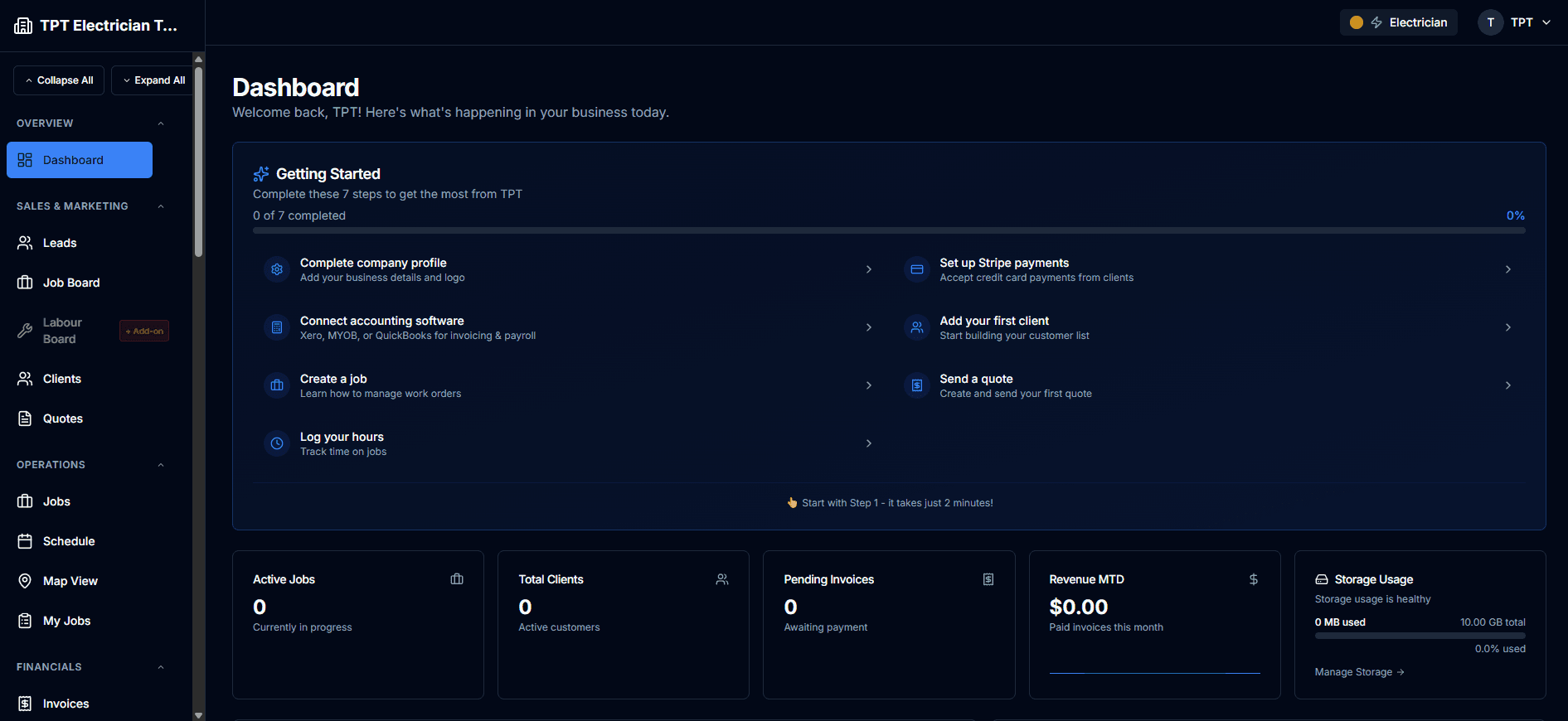1568x721 pixels.
Task: Click the Add-on badge beside Labour Board
Action: point(144,331)
